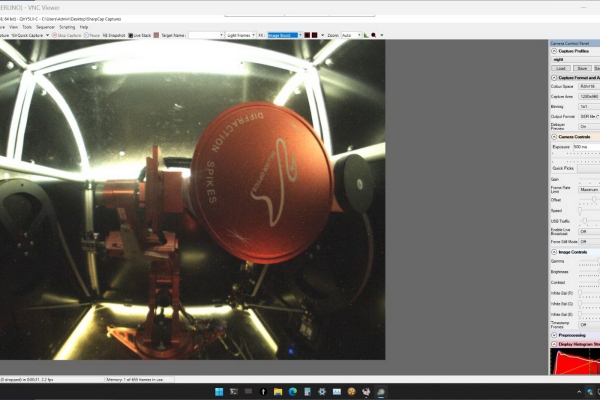Click the Camera Control Panel title bar
600x400 pixels.
pos(575,43)
